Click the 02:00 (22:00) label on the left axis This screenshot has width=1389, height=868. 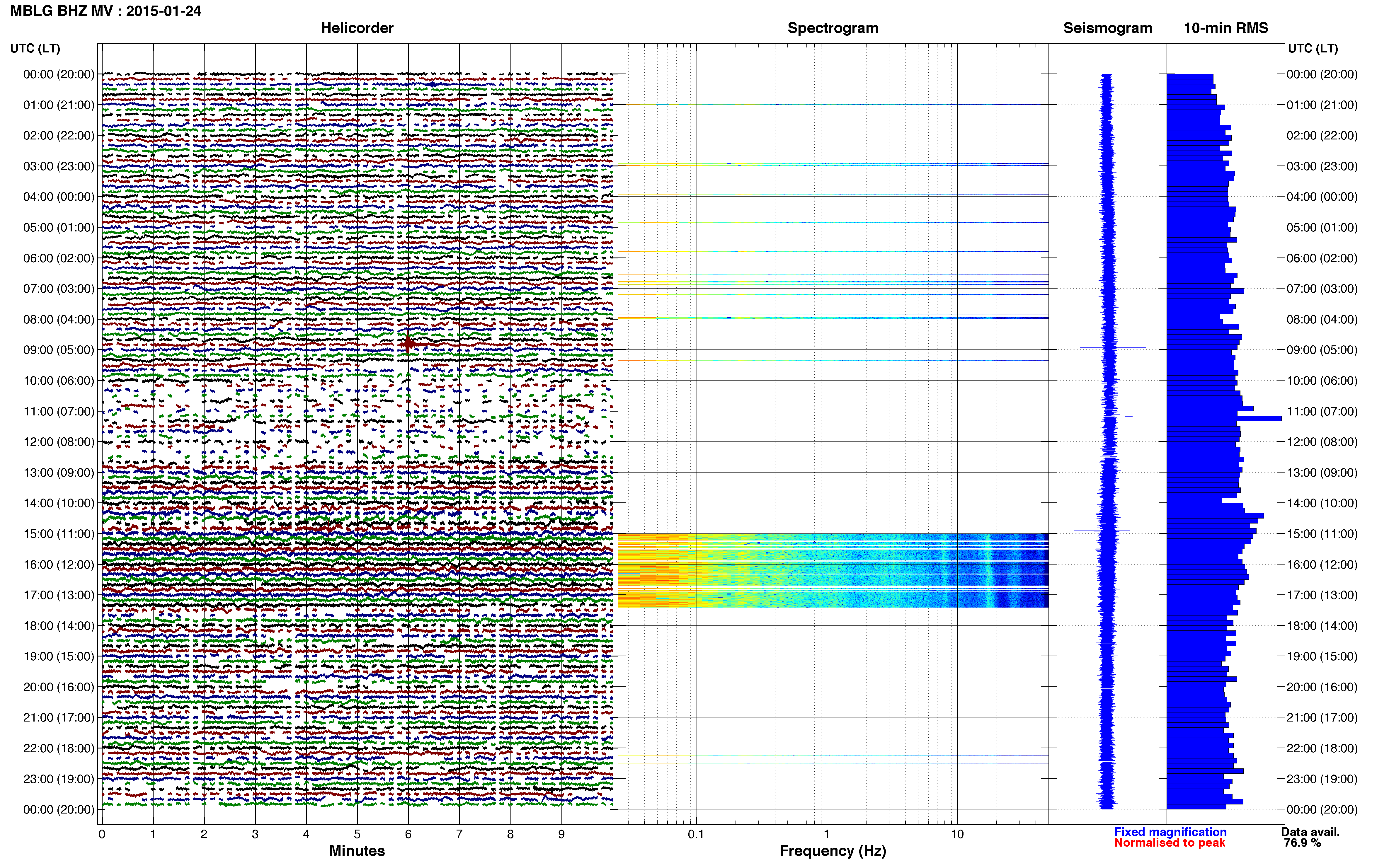(59, 135)
